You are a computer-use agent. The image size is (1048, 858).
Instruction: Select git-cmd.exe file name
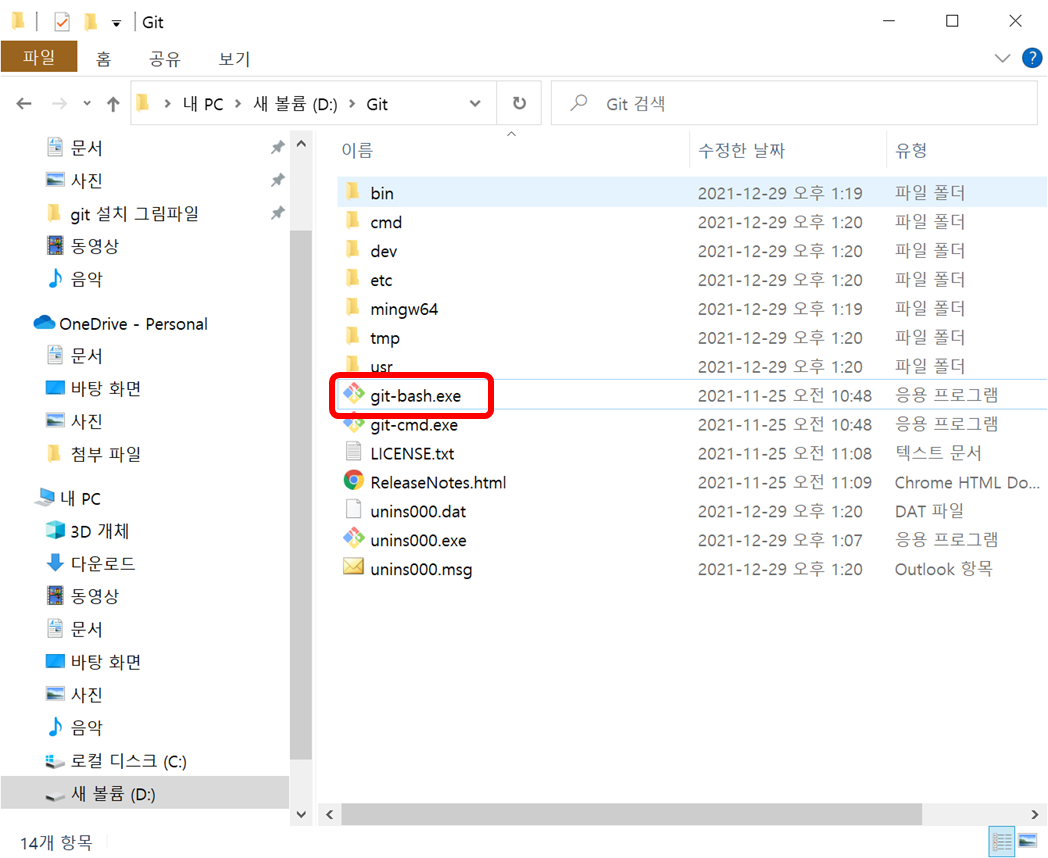click(414, 425)
